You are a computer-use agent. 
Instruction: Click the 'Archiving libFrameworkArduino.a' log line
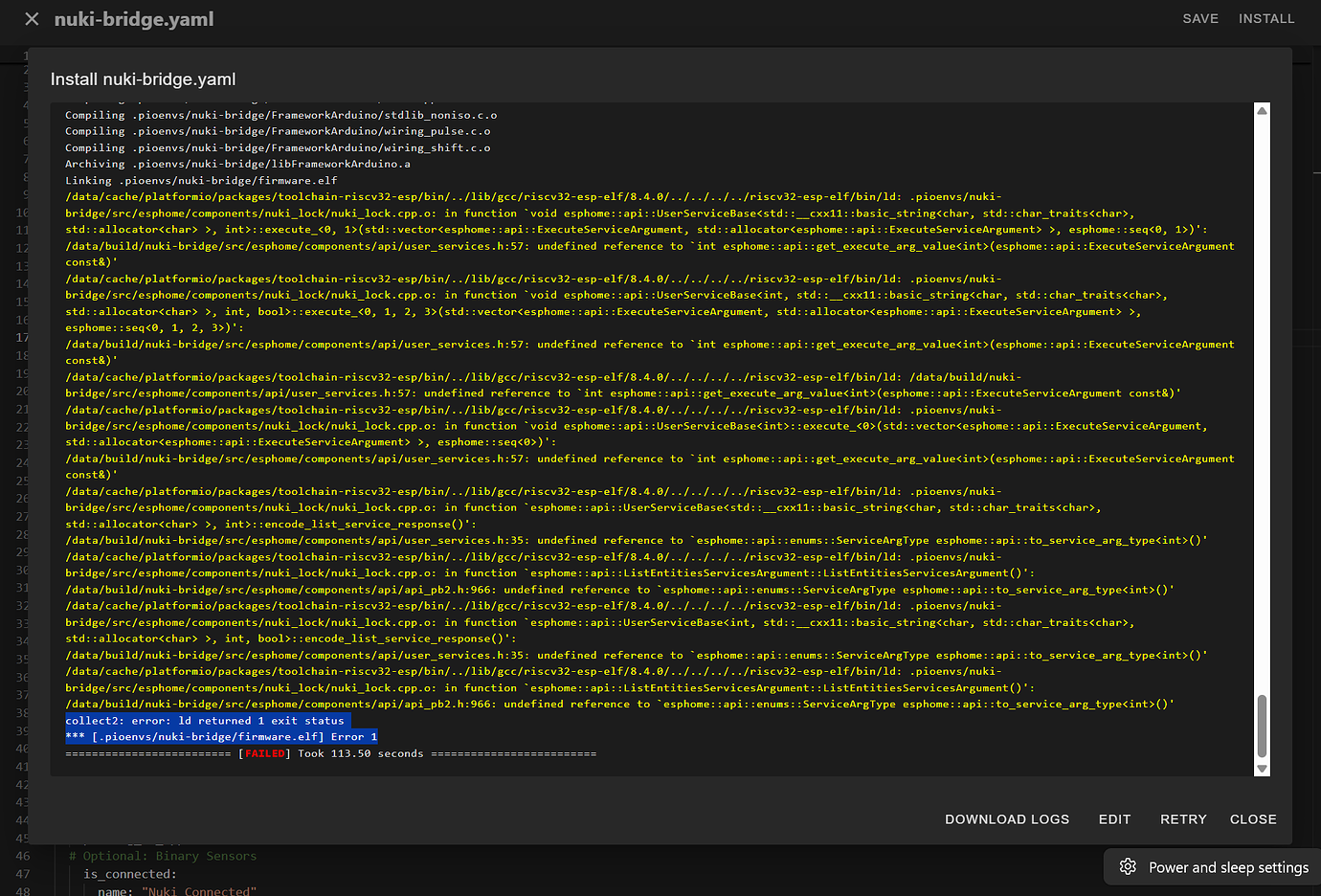237,165
